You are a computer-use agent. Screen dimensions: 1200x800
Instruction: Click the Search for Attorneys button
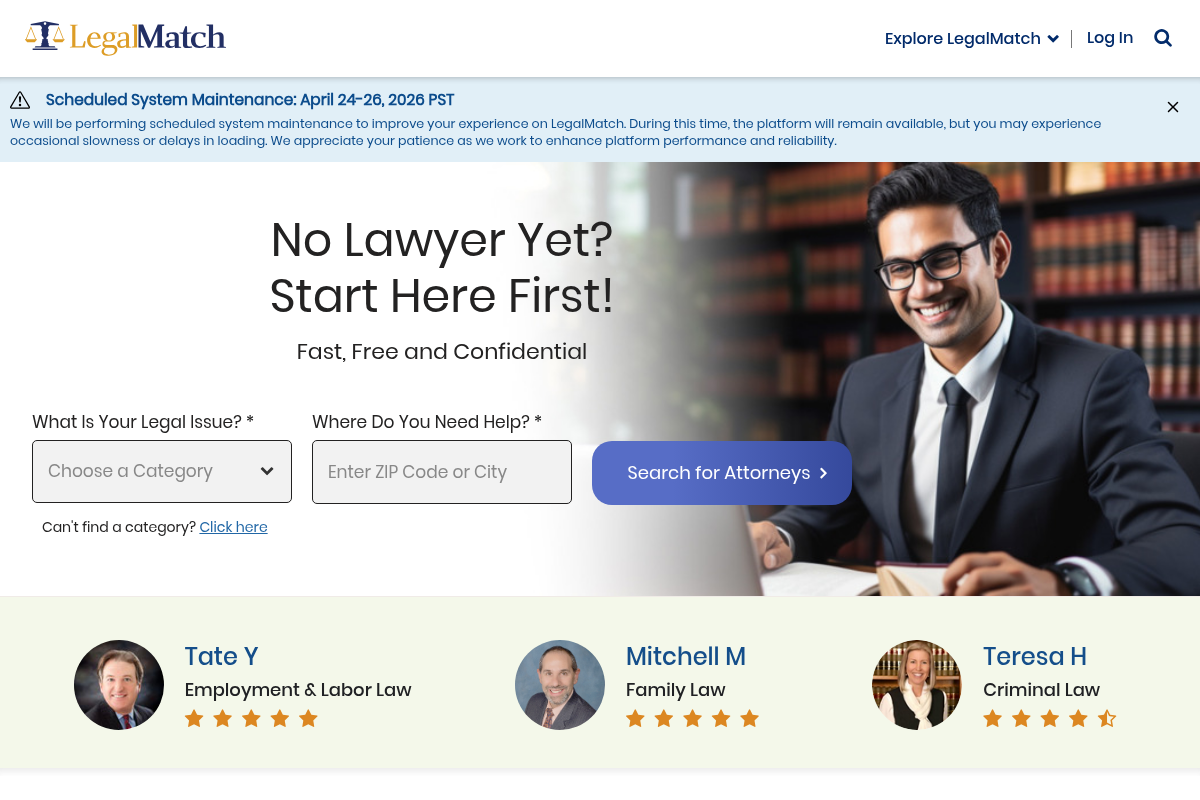tap(722, 473)
